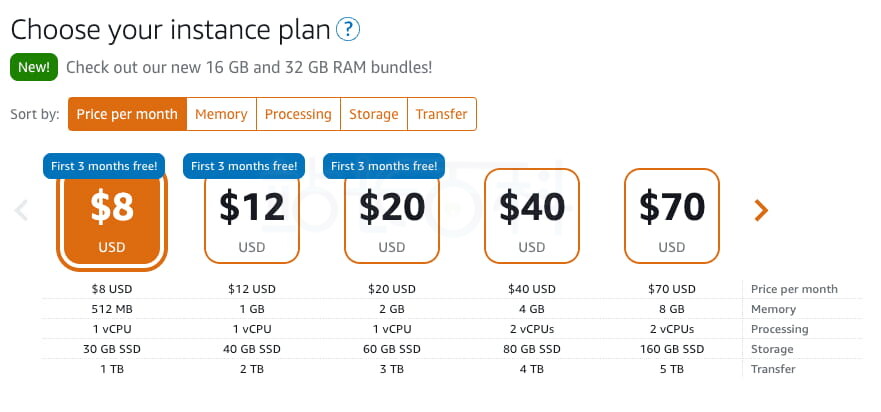Choose the $12 USD plan

pyautogui.click(x=252, y=216)
